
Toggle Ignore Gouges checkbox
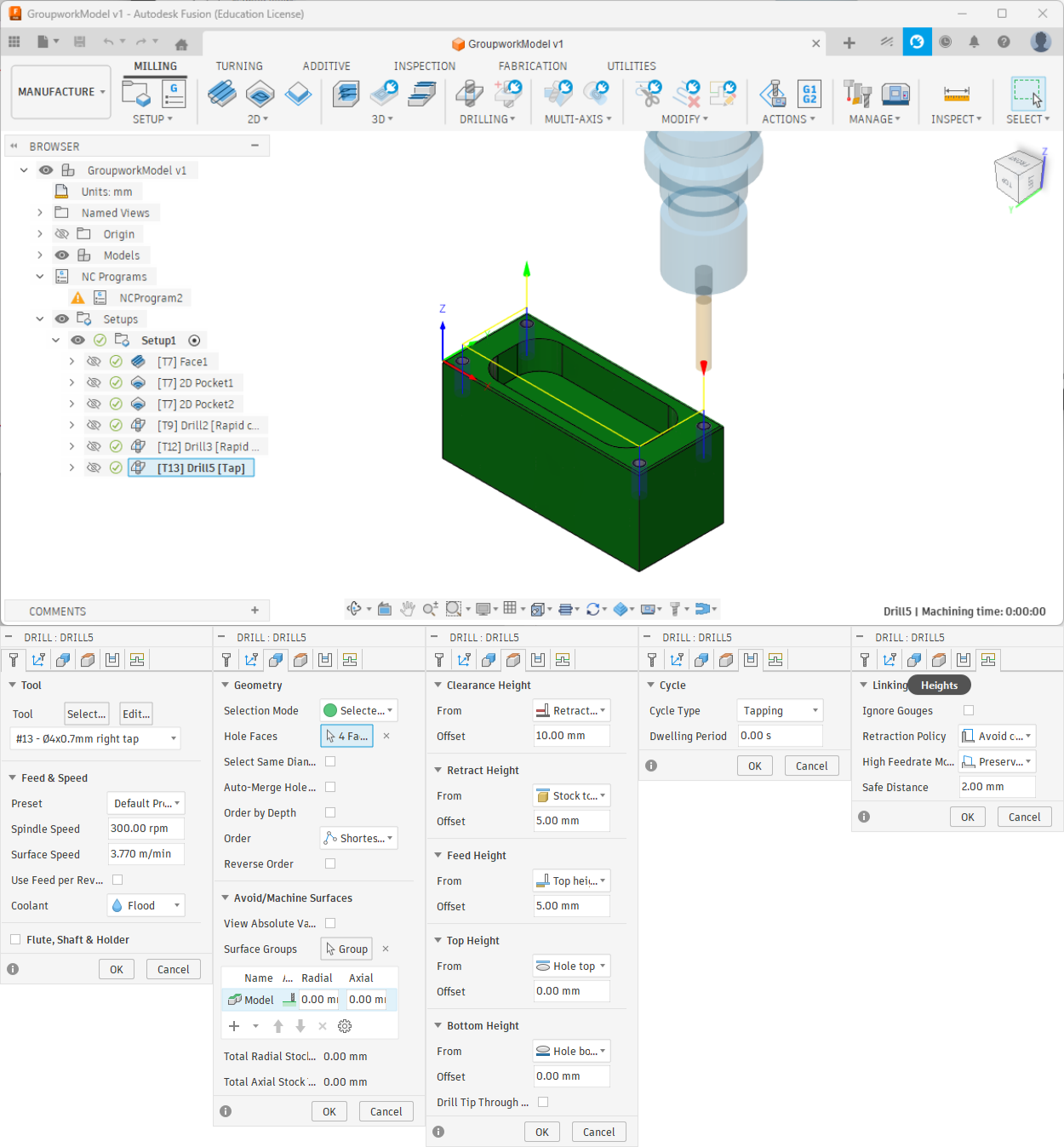tap(969, 710)
